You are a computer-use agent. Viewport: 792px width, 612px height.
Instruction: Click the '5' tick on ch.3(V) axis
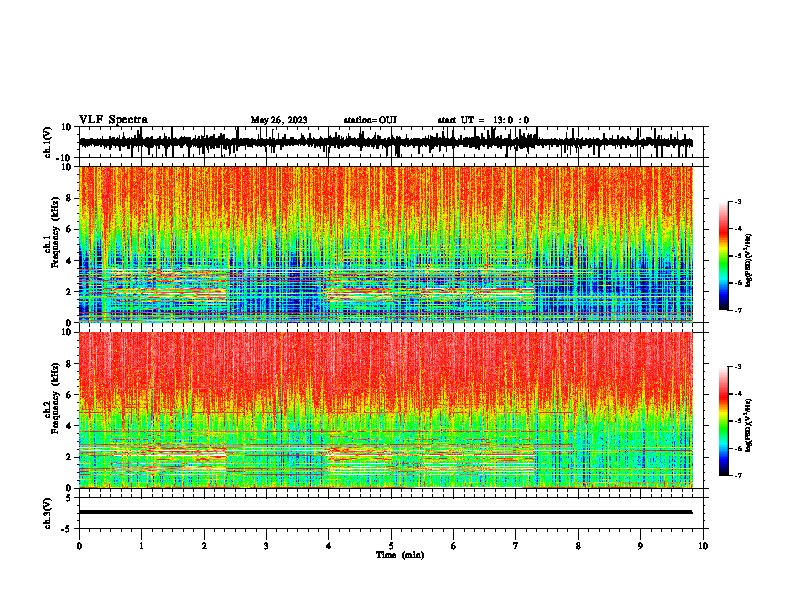[69, 498]
